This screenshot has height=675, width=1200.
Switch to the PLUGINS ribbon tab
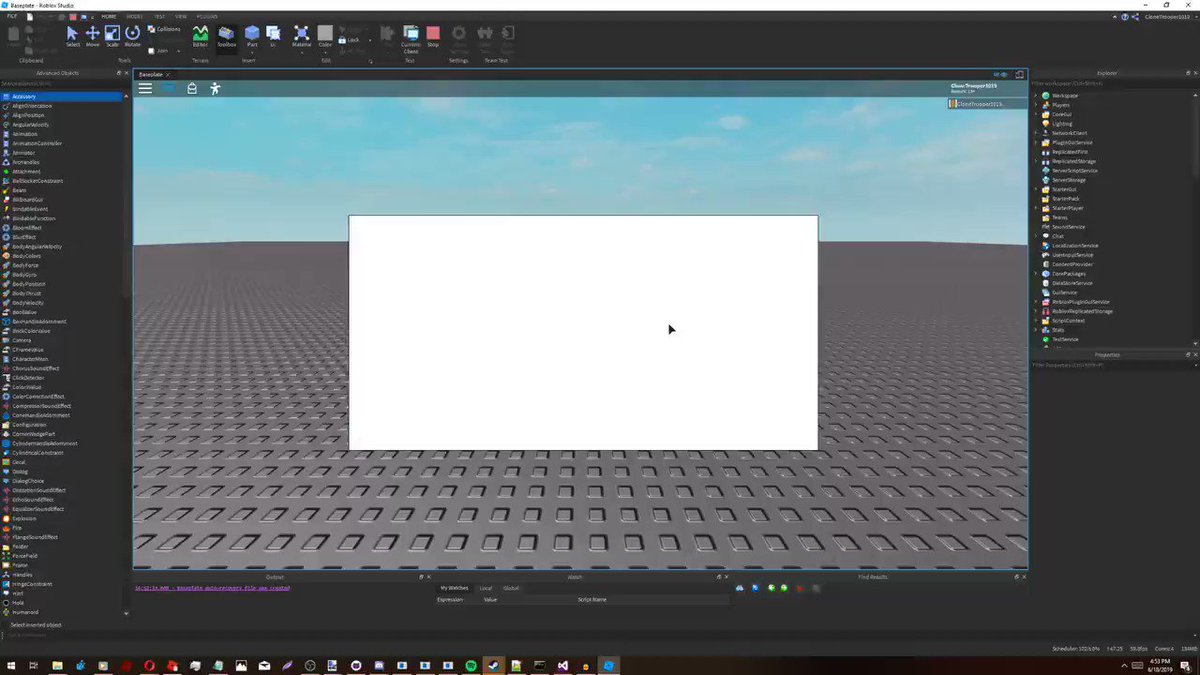207,17
